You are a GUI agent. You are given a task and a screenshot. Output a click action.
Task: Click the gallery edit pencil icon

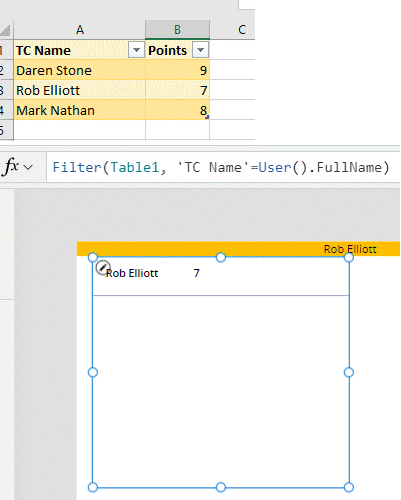pos(102,268)
